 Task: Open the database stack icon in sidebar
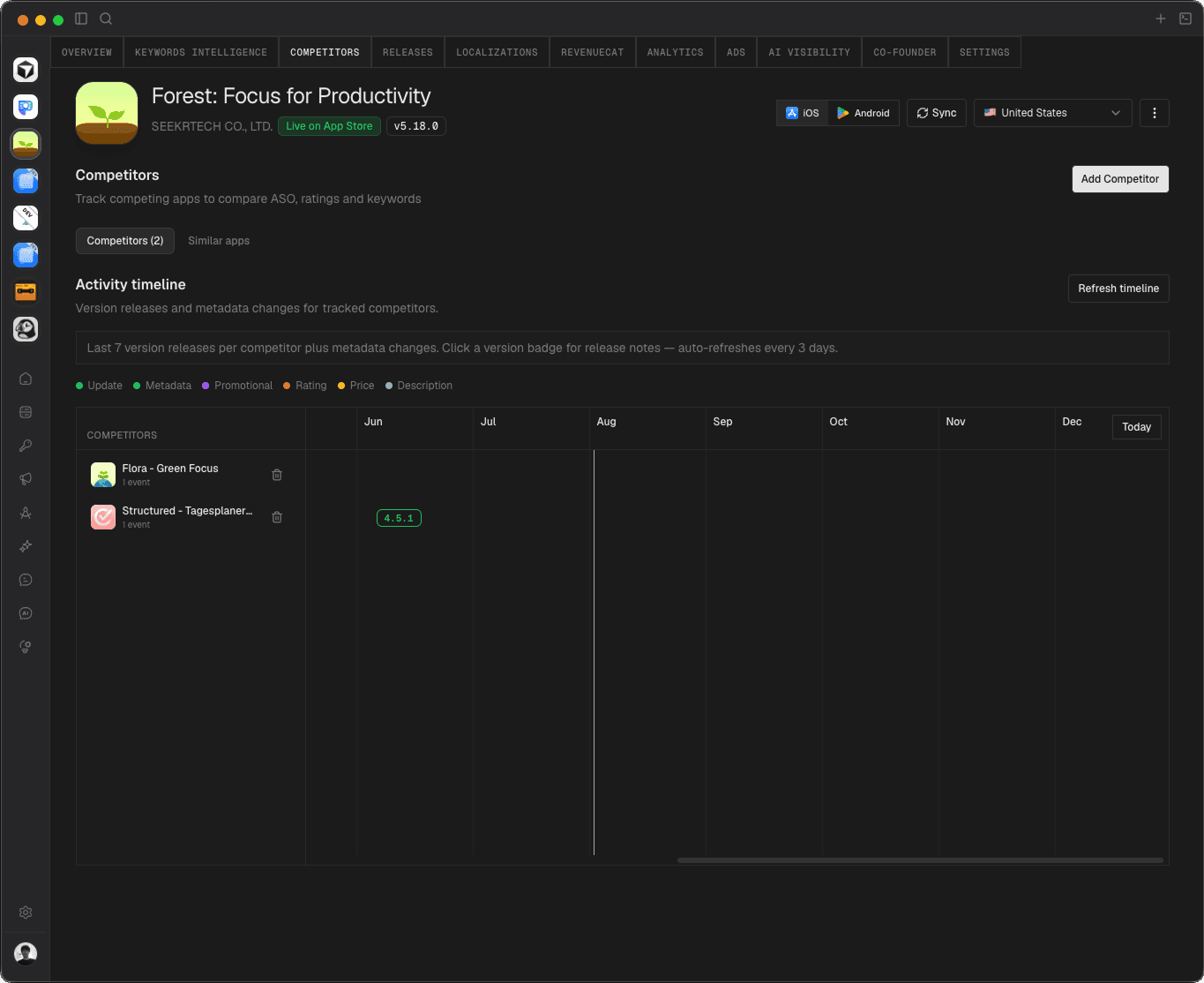(26, 412)
